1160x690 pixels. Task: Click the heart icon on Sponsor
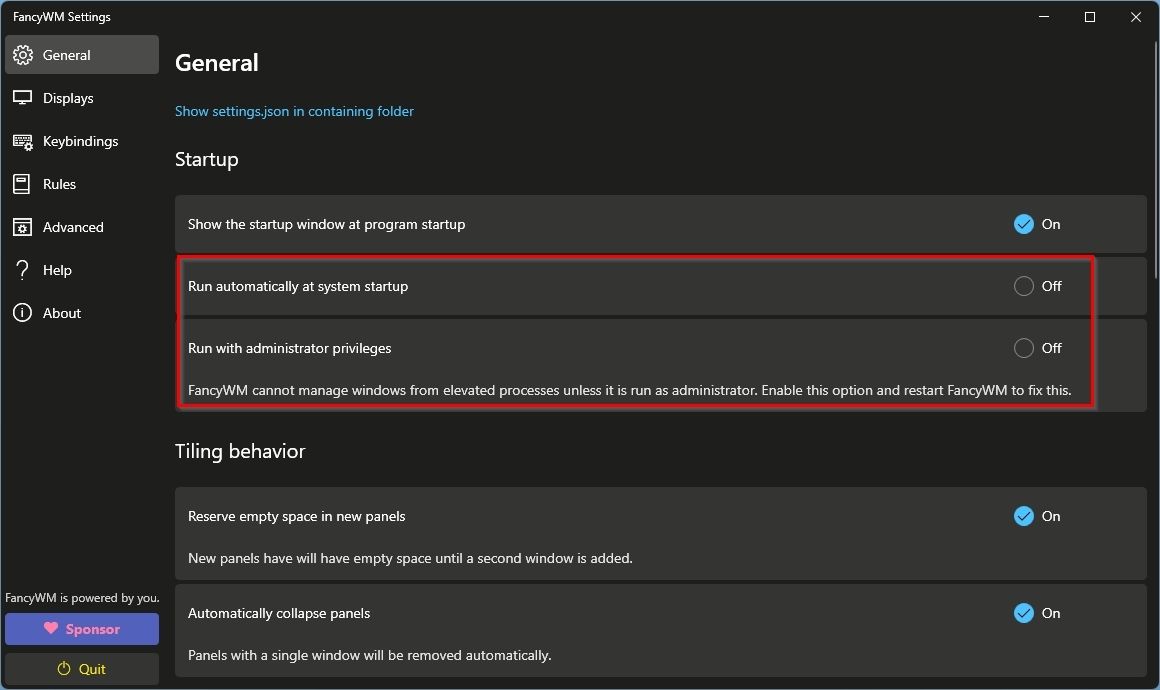click(x=53, y=628)
